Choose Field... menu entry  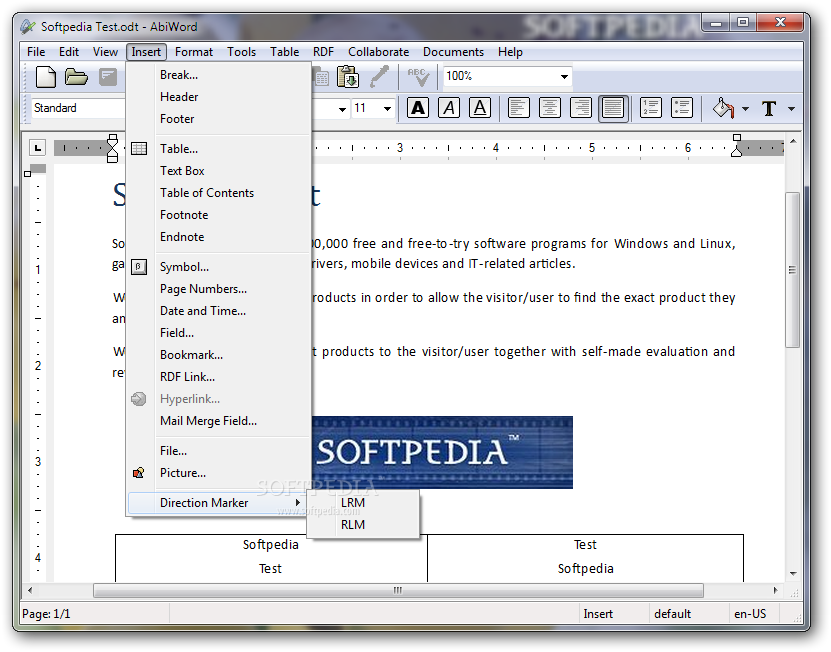point(219,333)
